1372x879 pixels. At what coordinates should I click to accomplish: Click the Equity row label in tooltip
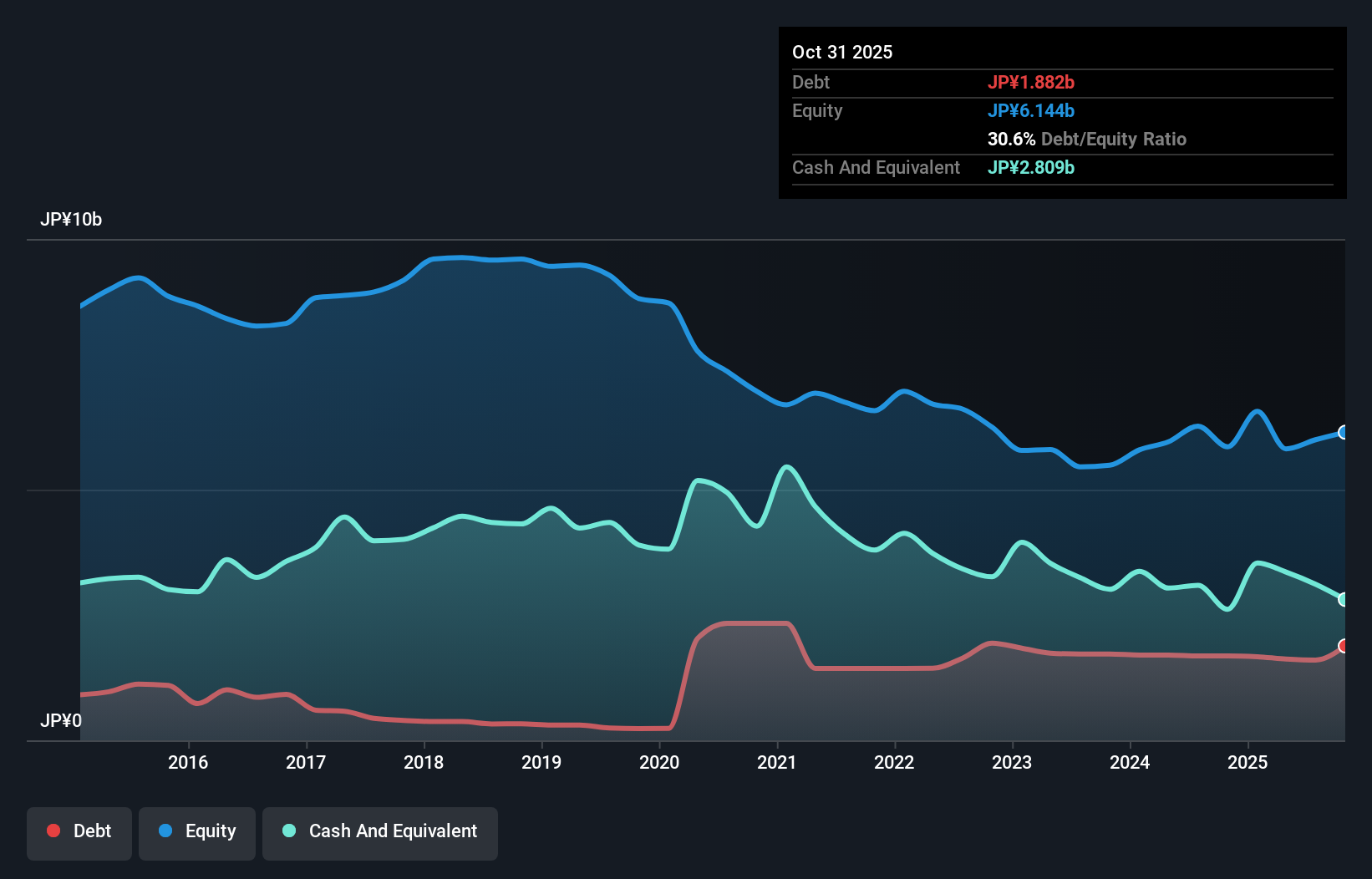point(817,111)
